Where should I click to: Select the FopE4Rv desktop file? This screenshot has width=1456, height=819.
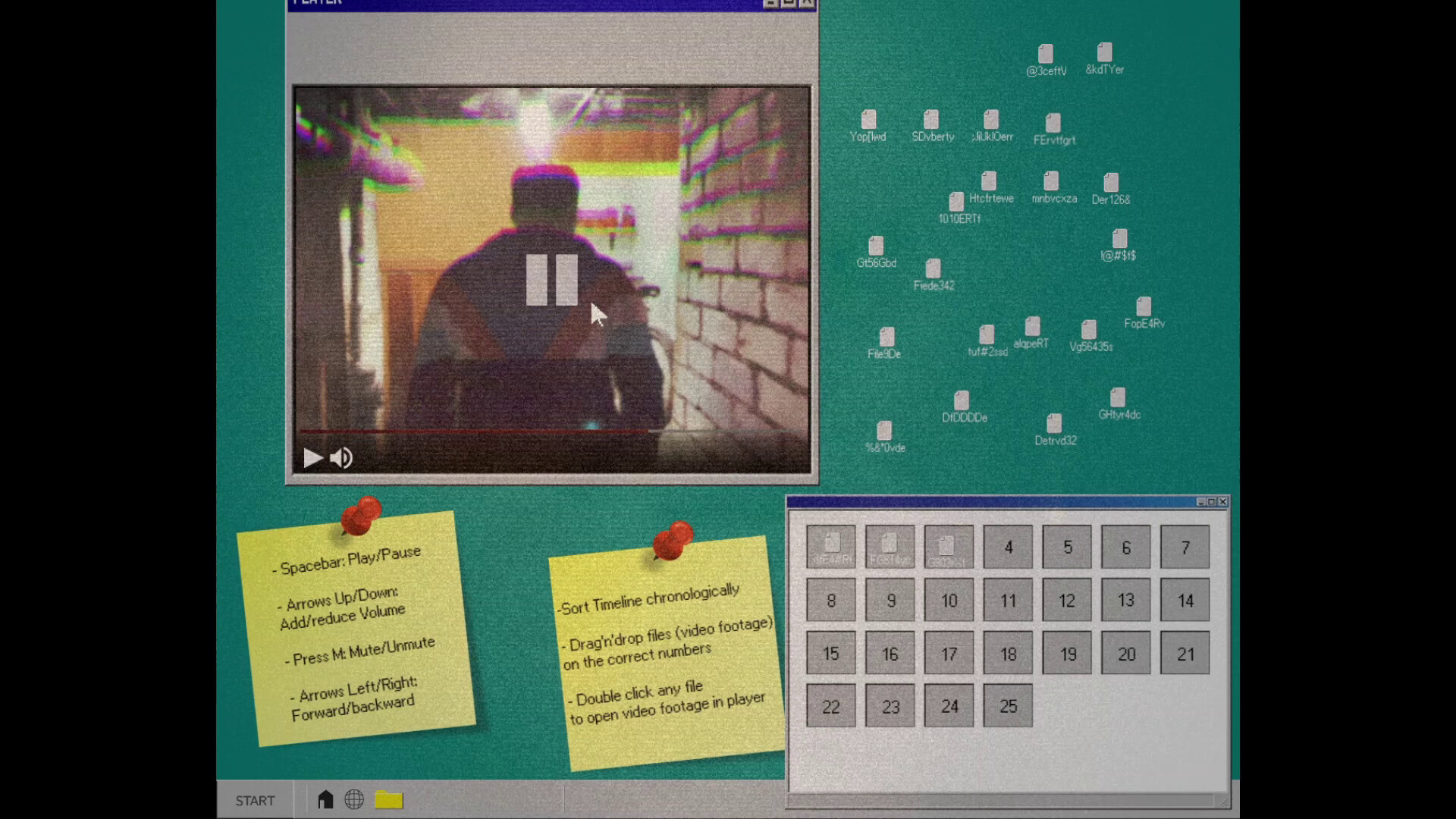pyautogui.click(x=1144, y=307)
